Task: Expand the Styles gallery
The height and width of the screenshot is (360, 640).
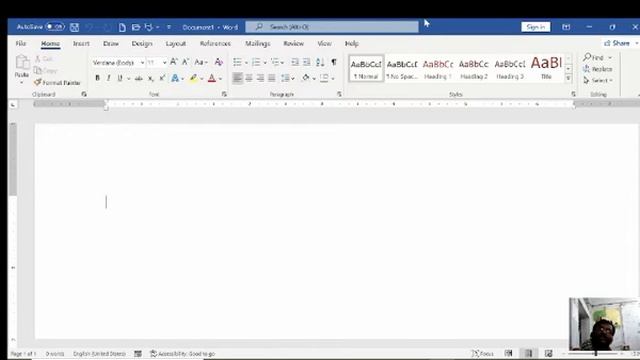Action: click(x=568, y=78)
